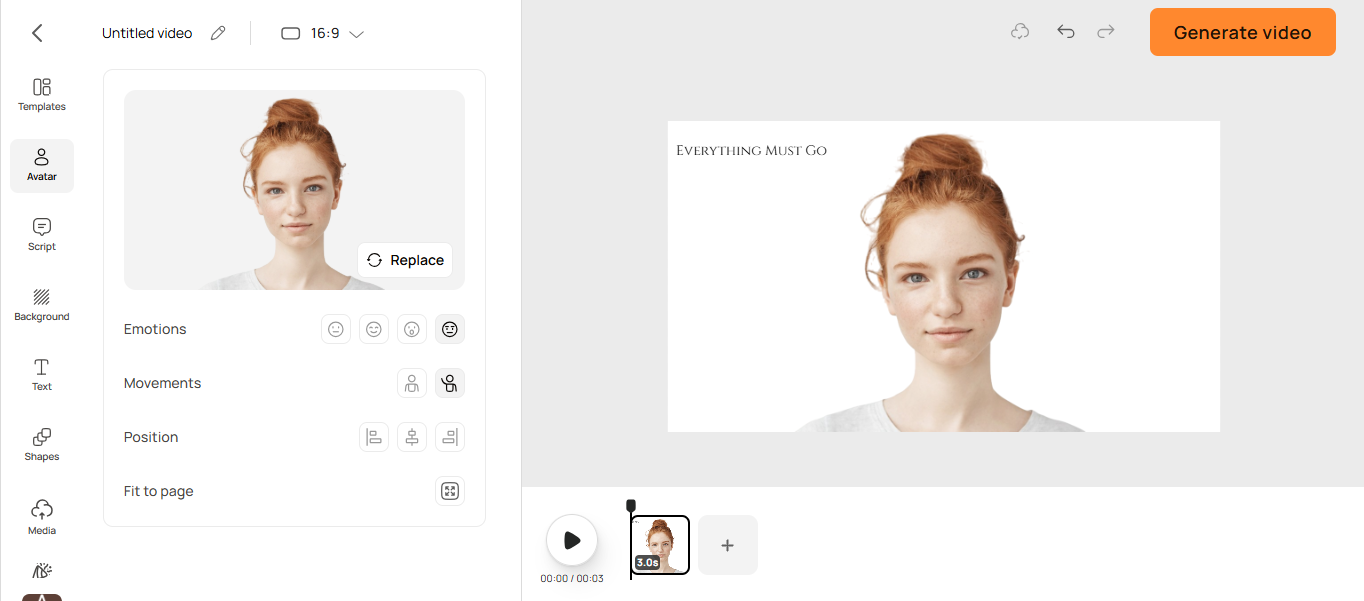Switch to the Avatar tab
This screenshot has width=1364, height=601.
(41, 165)
